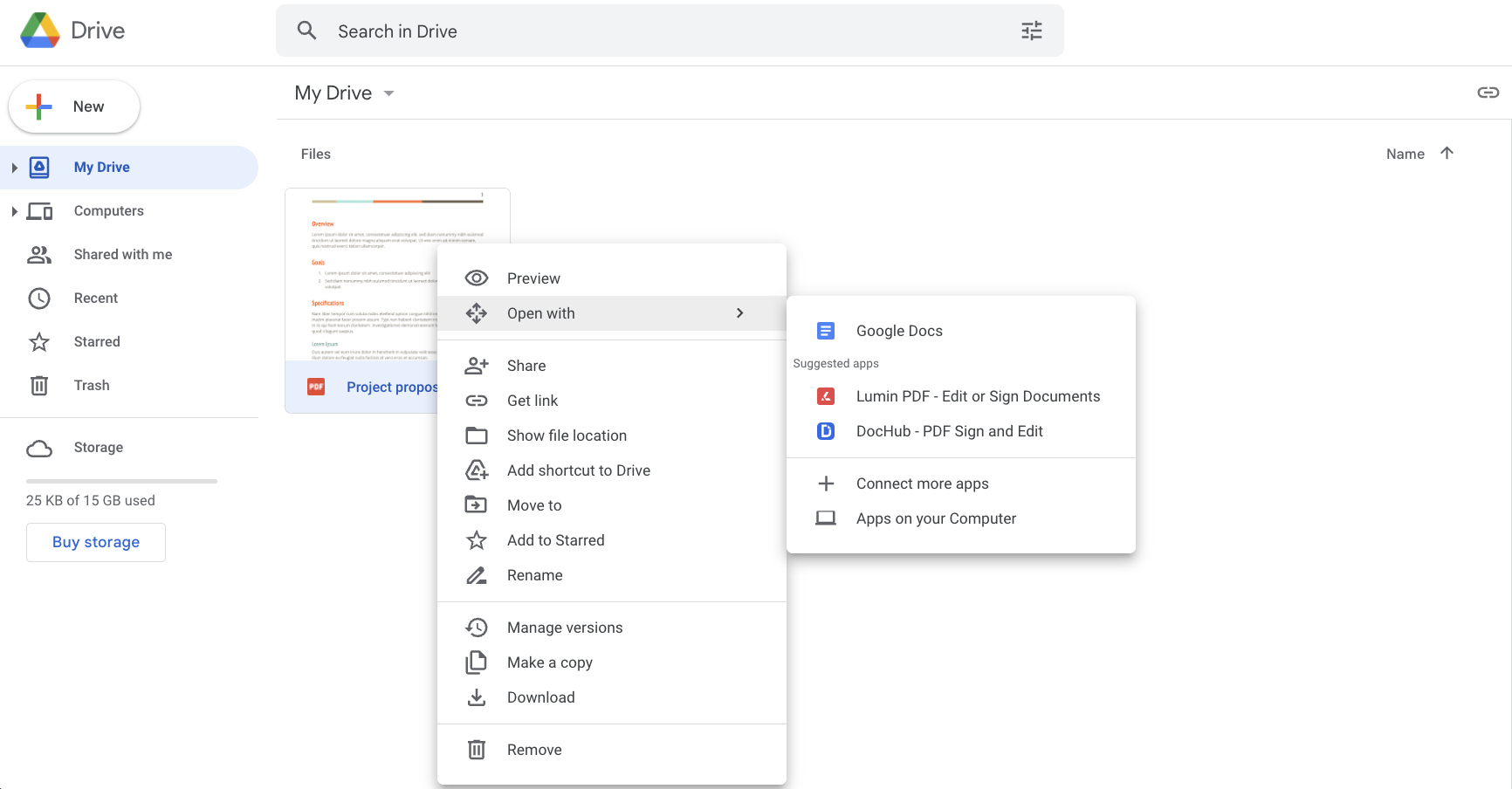
Task: Choose Move to option
Action: click(x=612, y=505)
